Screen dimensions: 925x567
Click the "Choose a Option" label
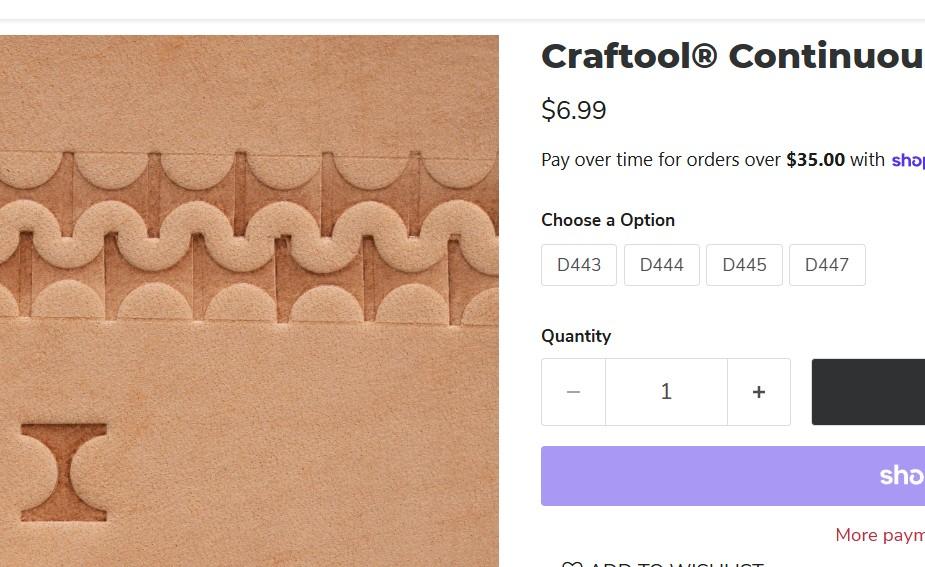608,220
